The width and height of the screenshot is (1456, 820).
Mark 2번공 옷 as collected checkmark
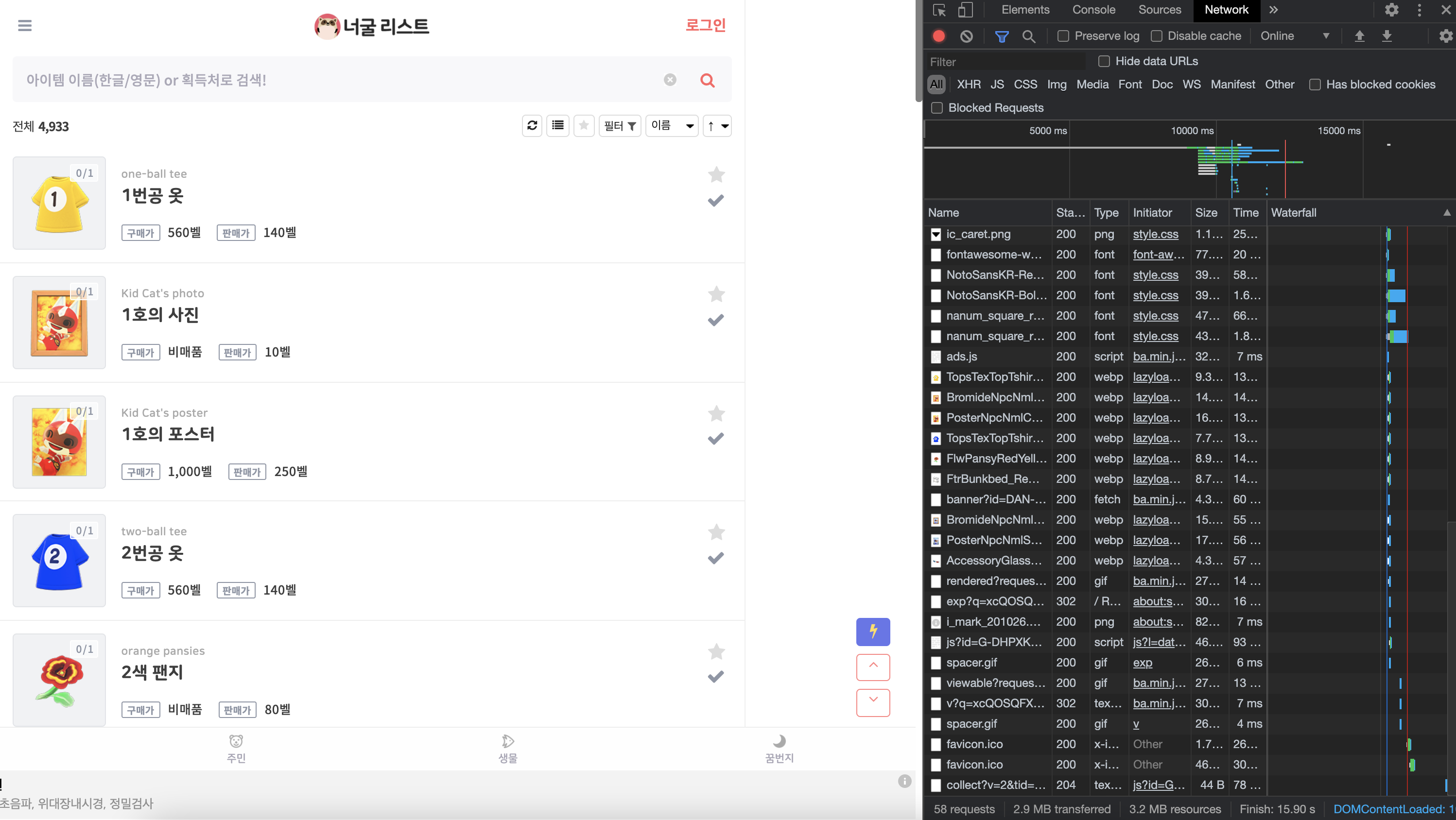[x=715, y=558]
